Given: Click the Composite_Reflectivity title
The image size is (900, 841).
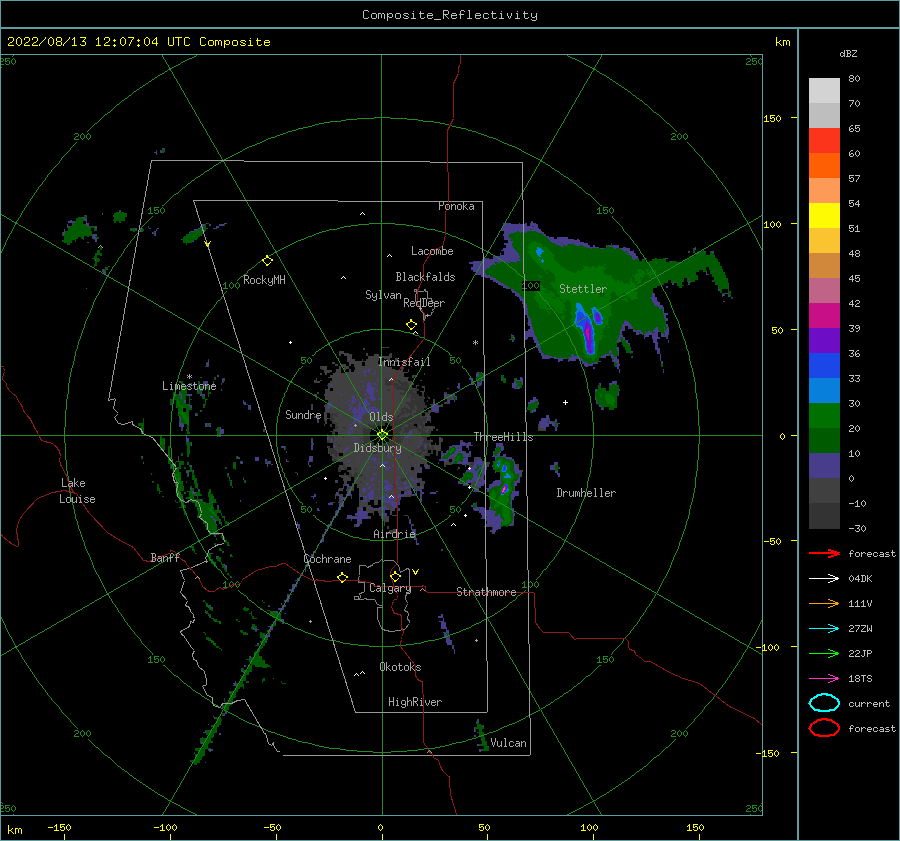Looking at the screenshot, I should pos(450,15).
